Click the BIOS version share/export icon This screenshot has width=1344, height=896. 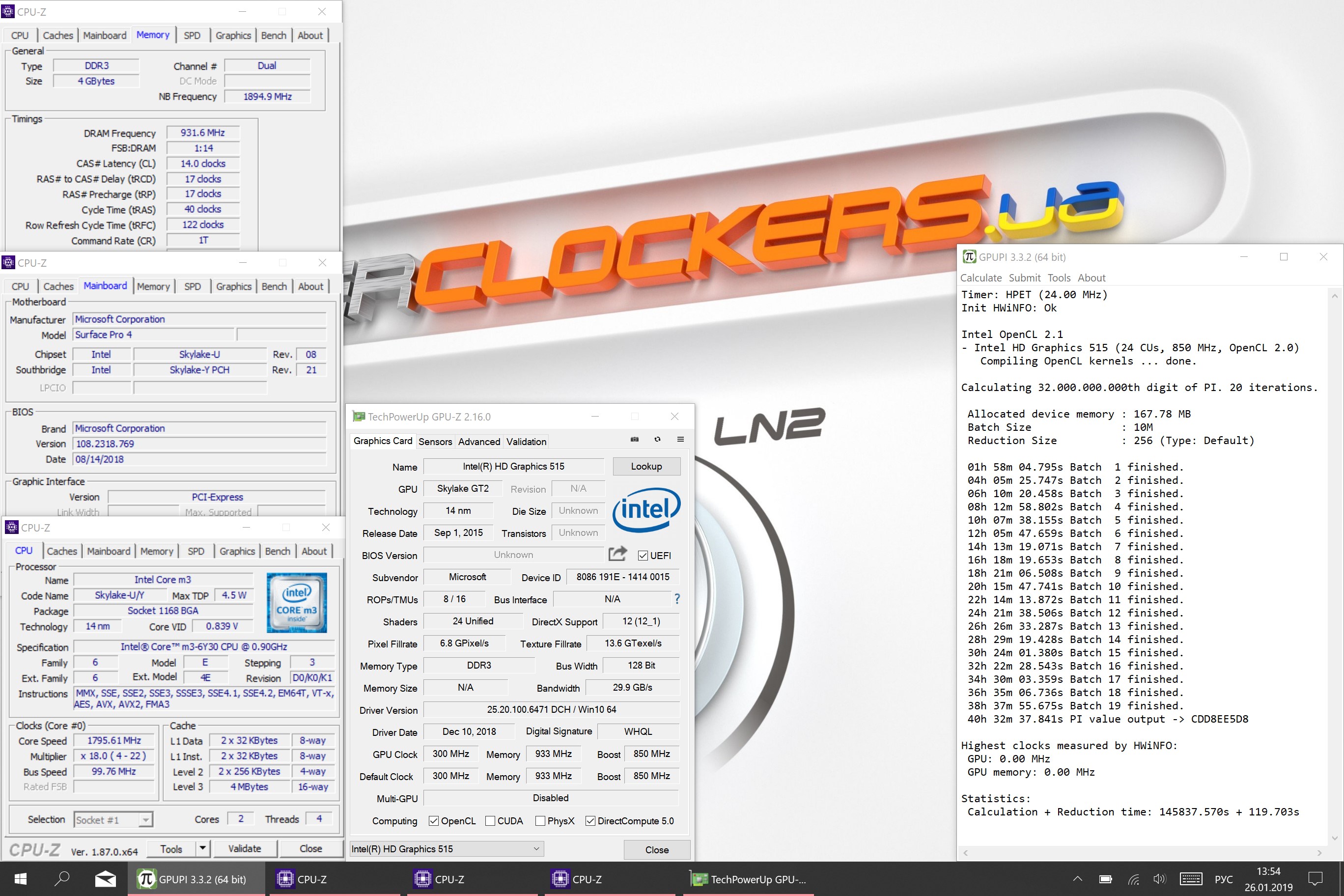617,554
